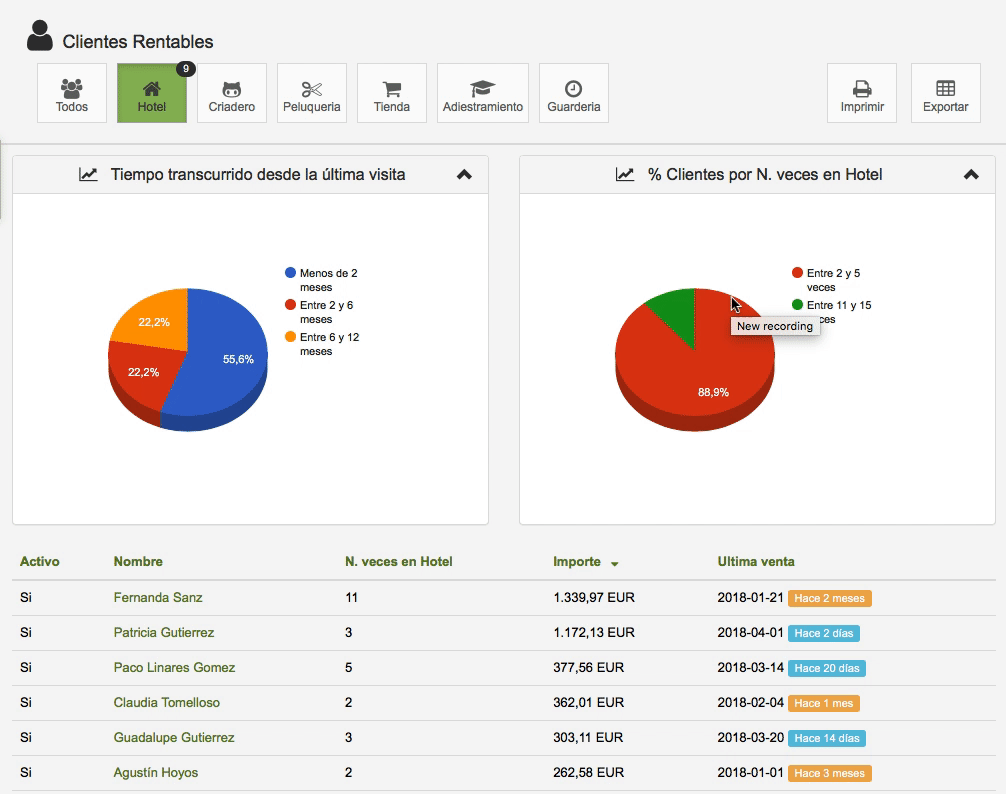The image size is (1006, 794).
Task: Collapse the % Clientes por veces panel
Action: coord(971,174)
